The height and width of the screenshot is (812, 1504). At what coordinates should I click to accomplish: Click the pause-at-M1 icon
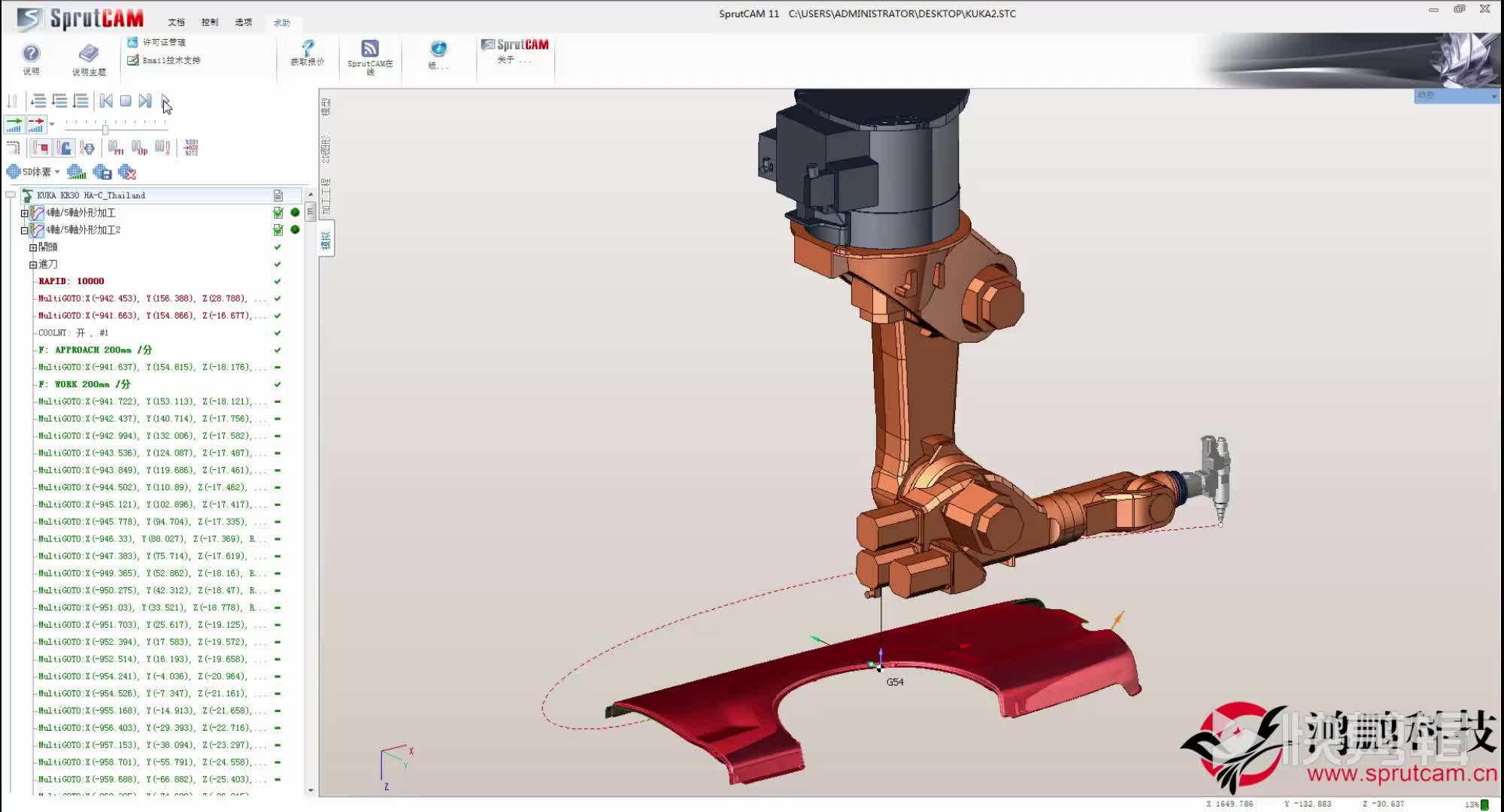pos(115,148)
